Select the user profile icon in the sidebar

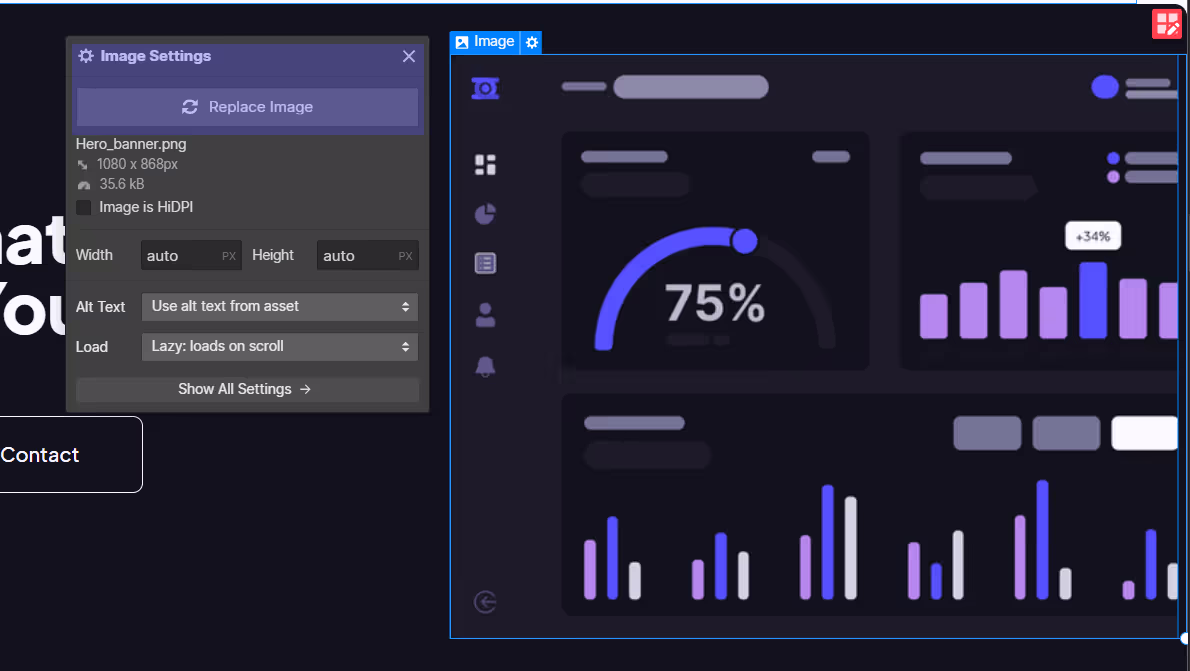click(x=485, y=315)
